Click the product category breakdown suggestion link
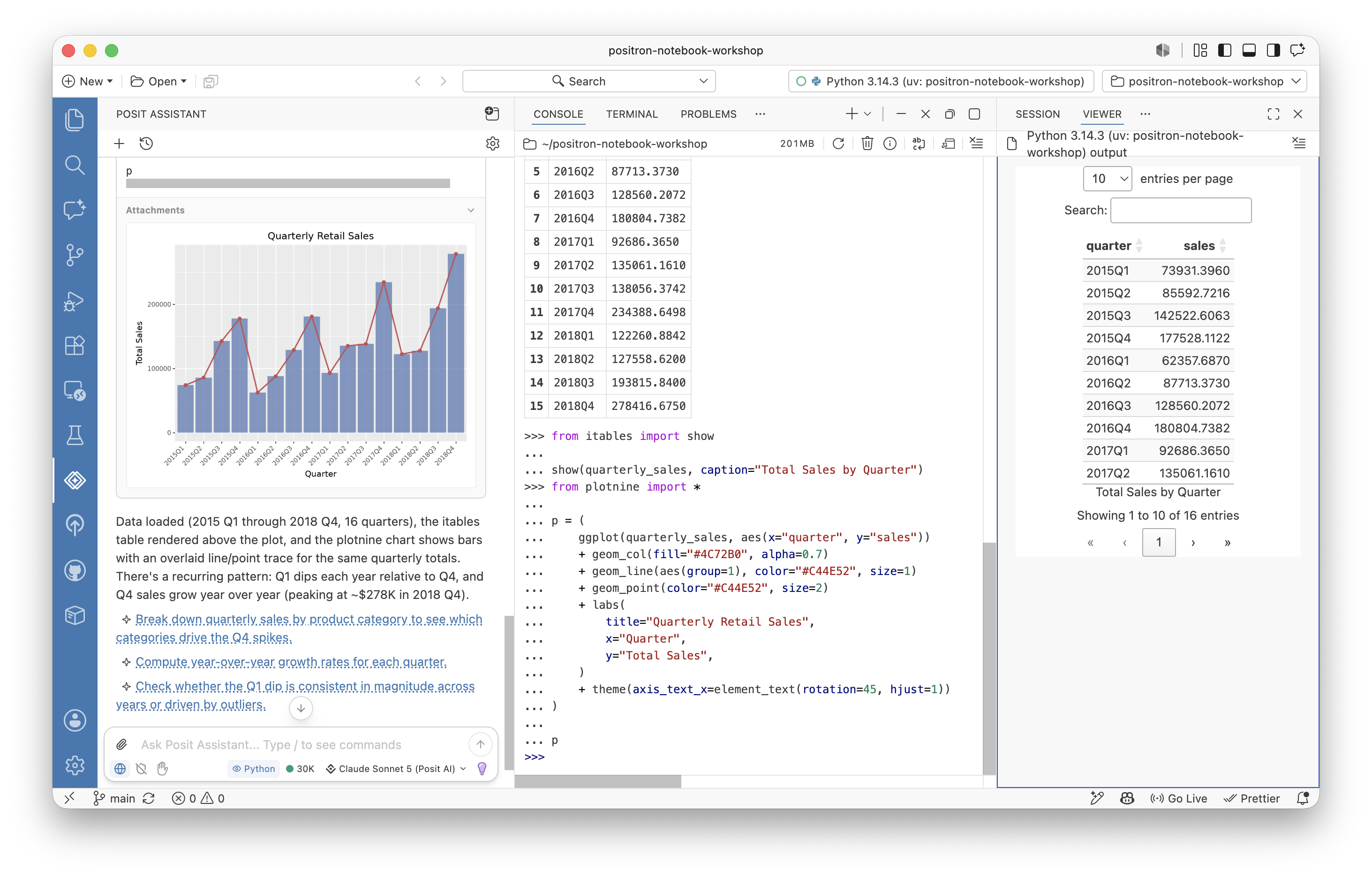Image resolution: width=1372 pixels, height=878 pixels. click(299, 628)
